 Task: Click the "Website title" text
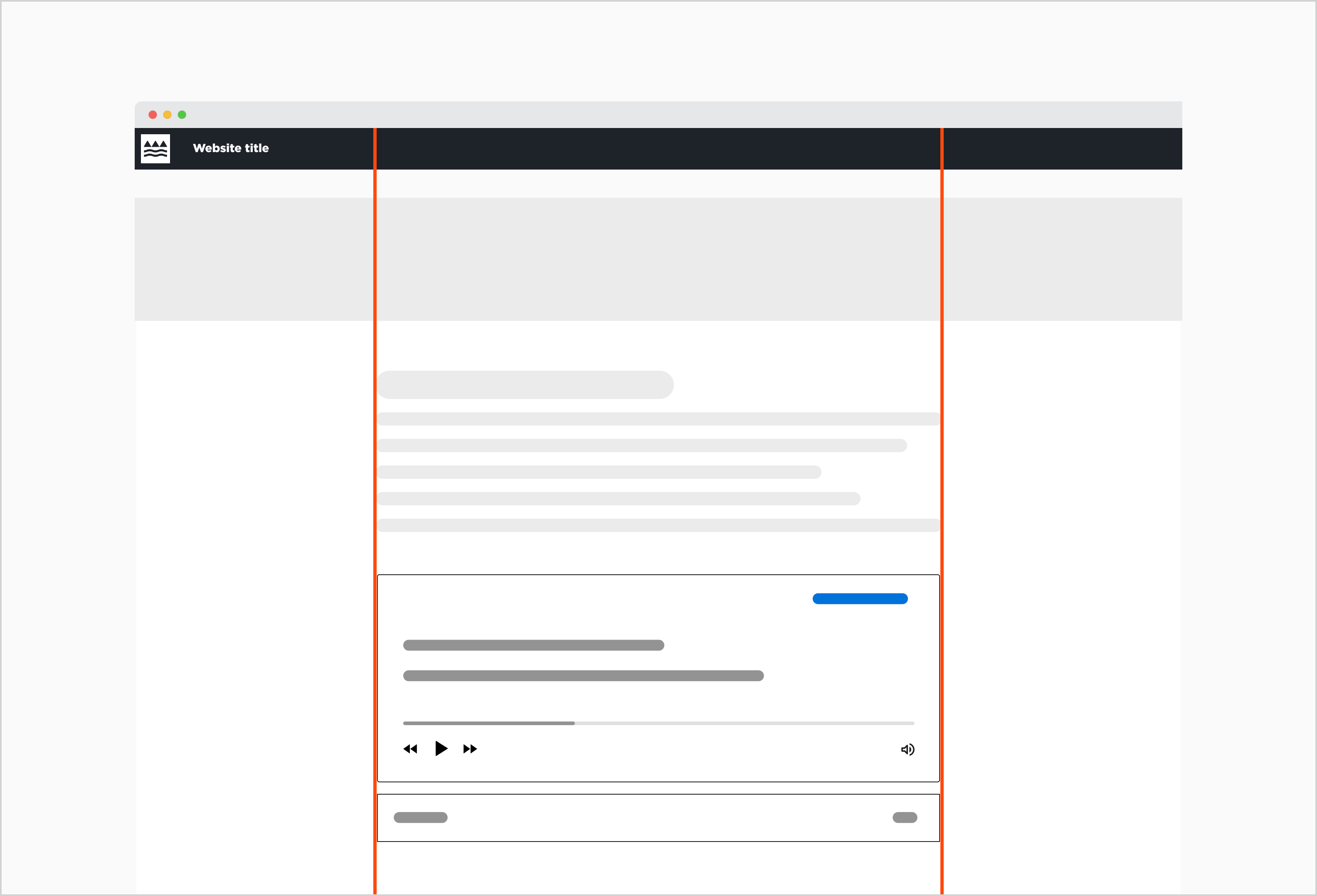pos(231,148)
